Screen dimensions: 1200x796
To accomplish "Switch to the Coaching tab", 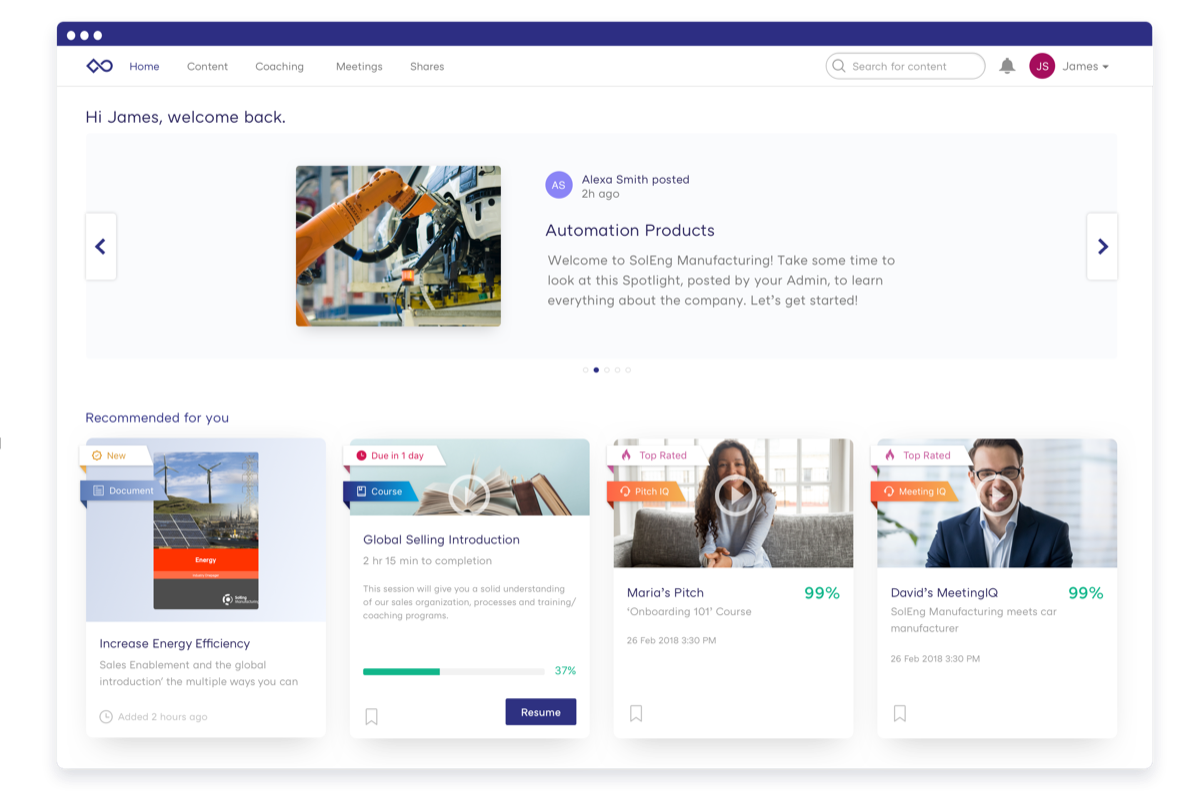I will coord(279,67).
